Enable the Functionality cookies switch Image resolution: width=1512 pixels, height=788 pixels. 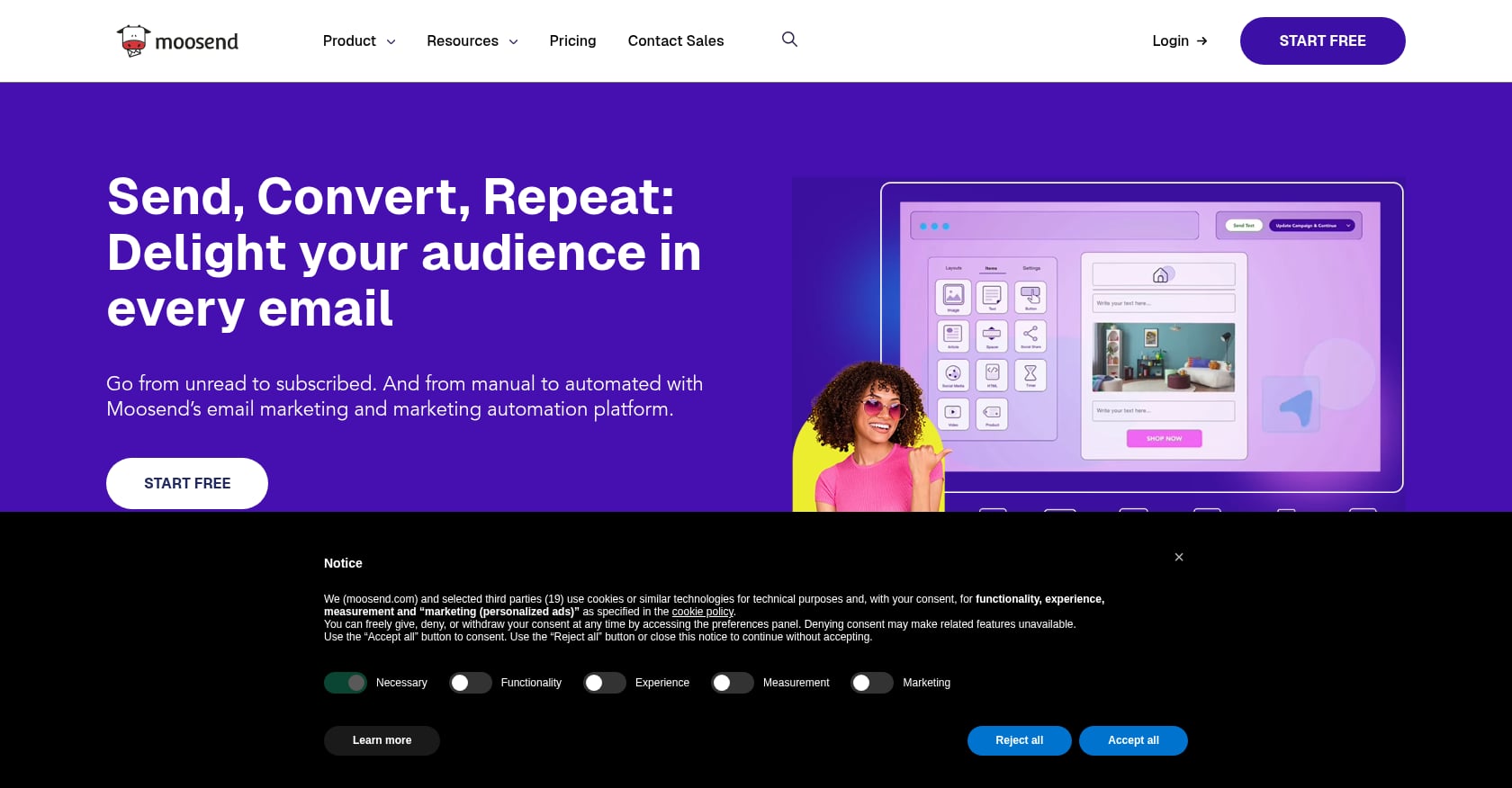point(471,683)
